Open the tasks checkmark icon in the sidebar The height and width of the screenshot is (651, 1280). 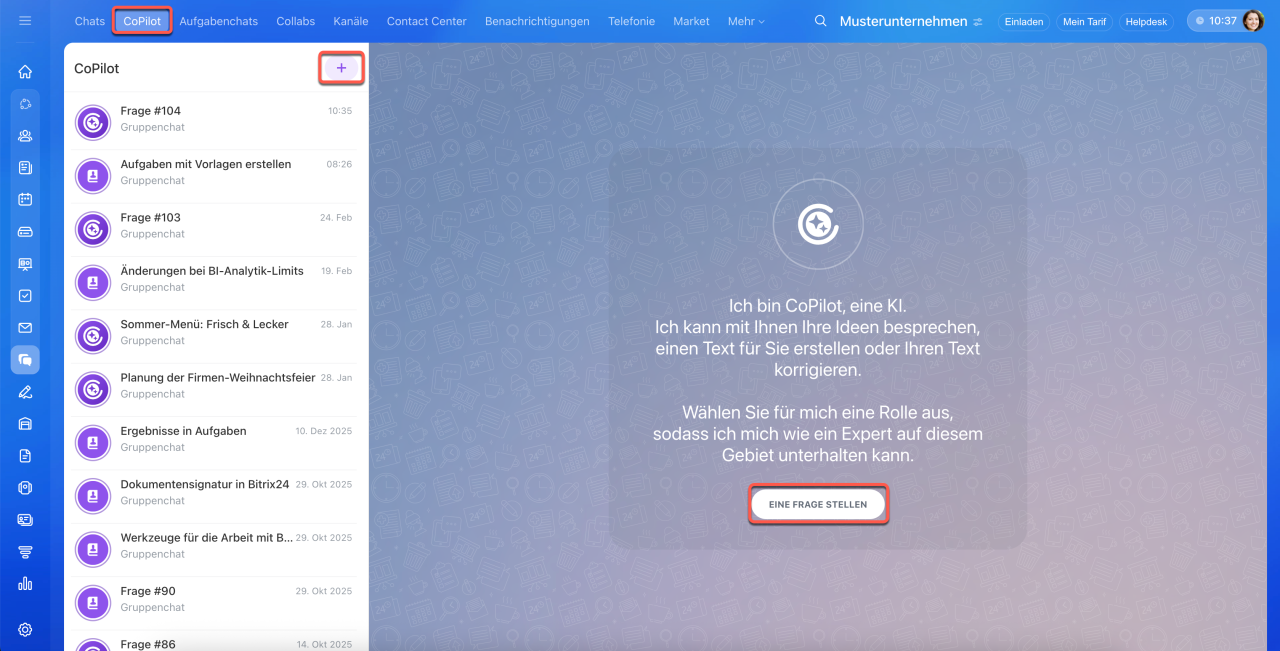(25, 296)
